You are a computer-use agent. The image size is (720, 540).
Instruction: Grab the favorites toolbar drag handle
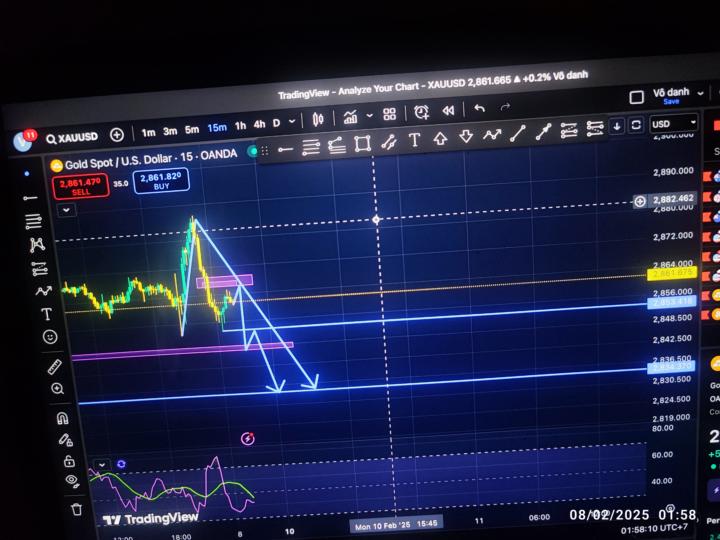264,151
